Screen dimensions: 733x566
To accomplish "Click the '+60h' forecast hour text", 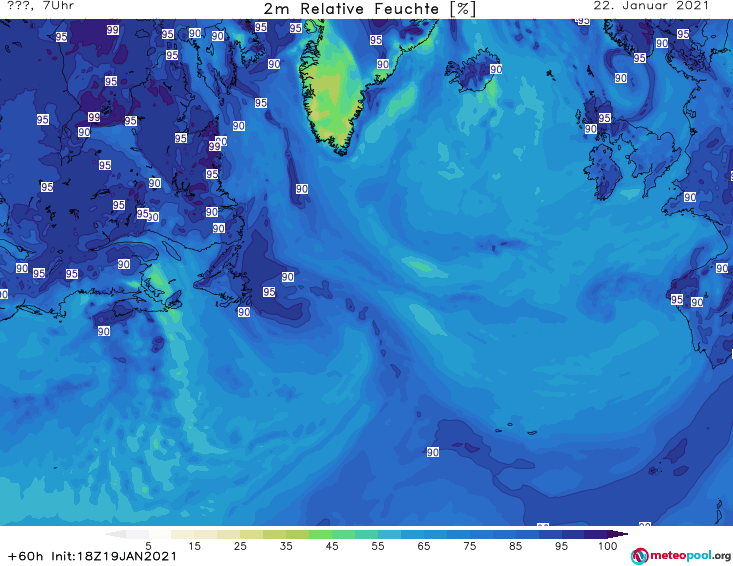I will (26, 556).
